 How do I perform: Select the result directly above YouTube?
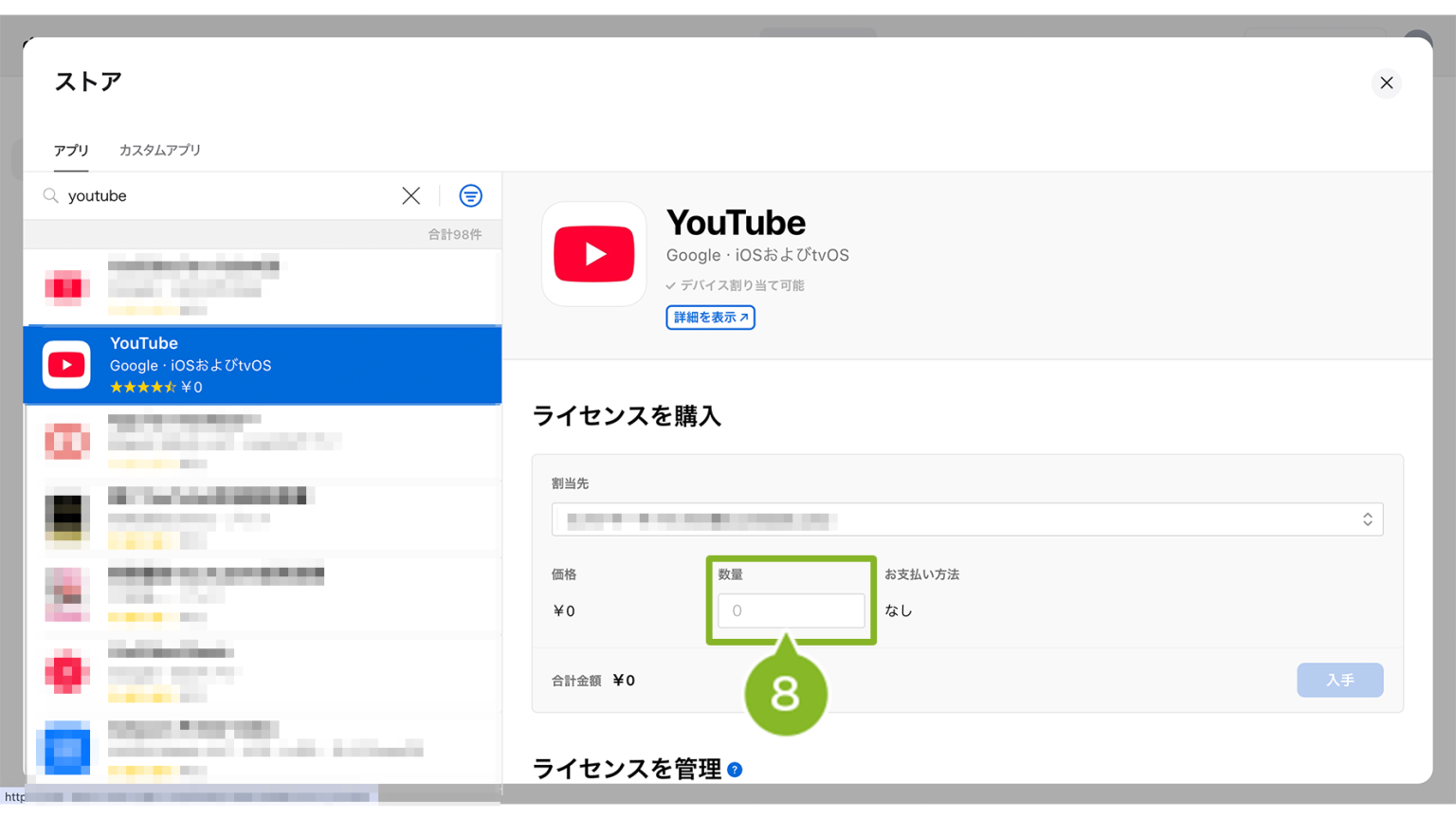[x=263, y=286]
